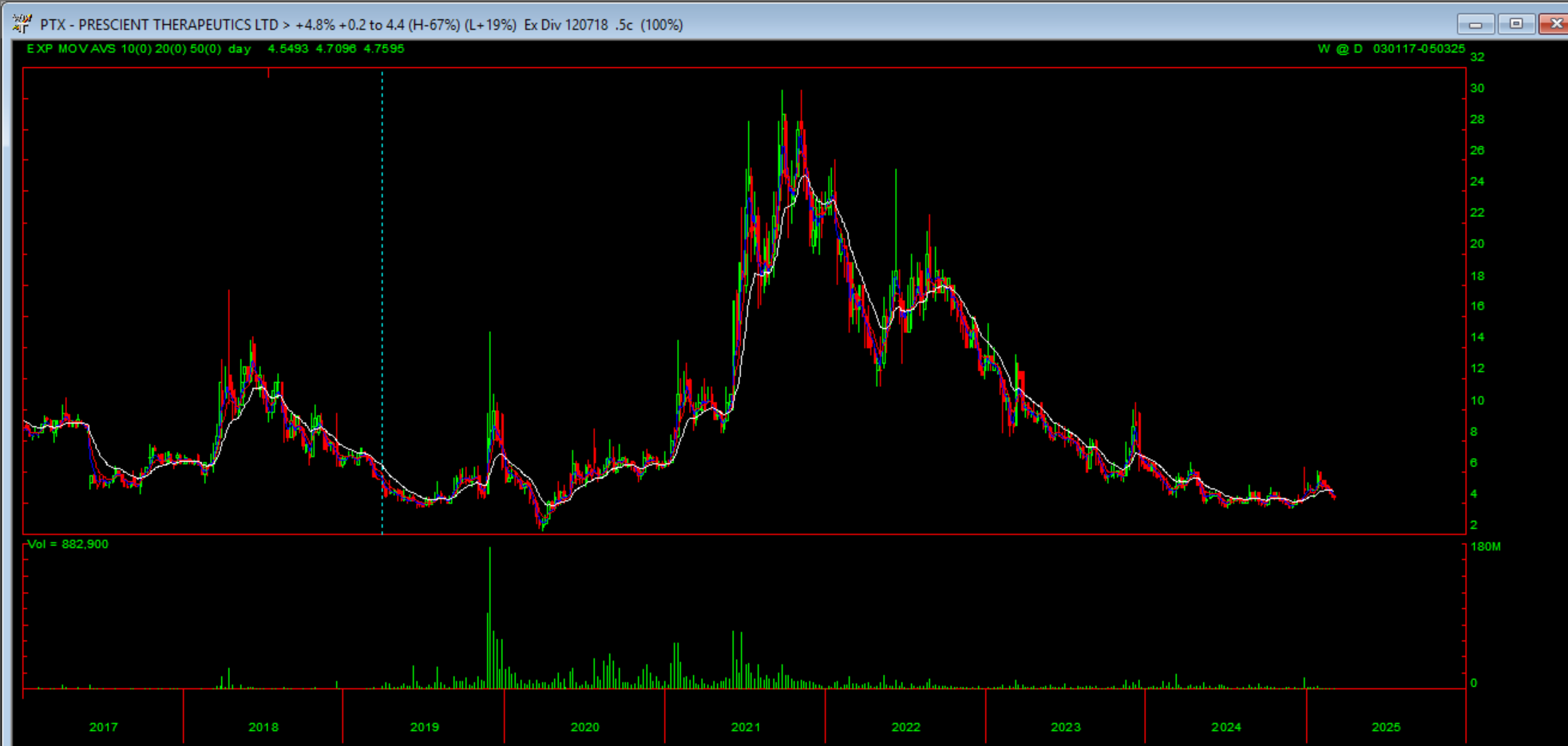This screenshot has height=746, width=1568.
Task: Click the 0 volume scale label
Action: [1474, 683]
